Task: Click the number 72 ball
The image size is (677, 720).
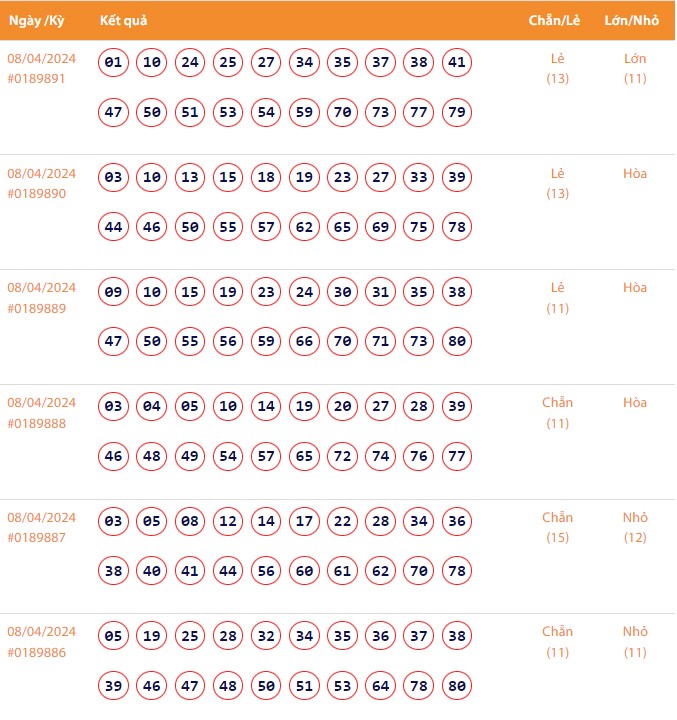Action: [x=342, y=457]
